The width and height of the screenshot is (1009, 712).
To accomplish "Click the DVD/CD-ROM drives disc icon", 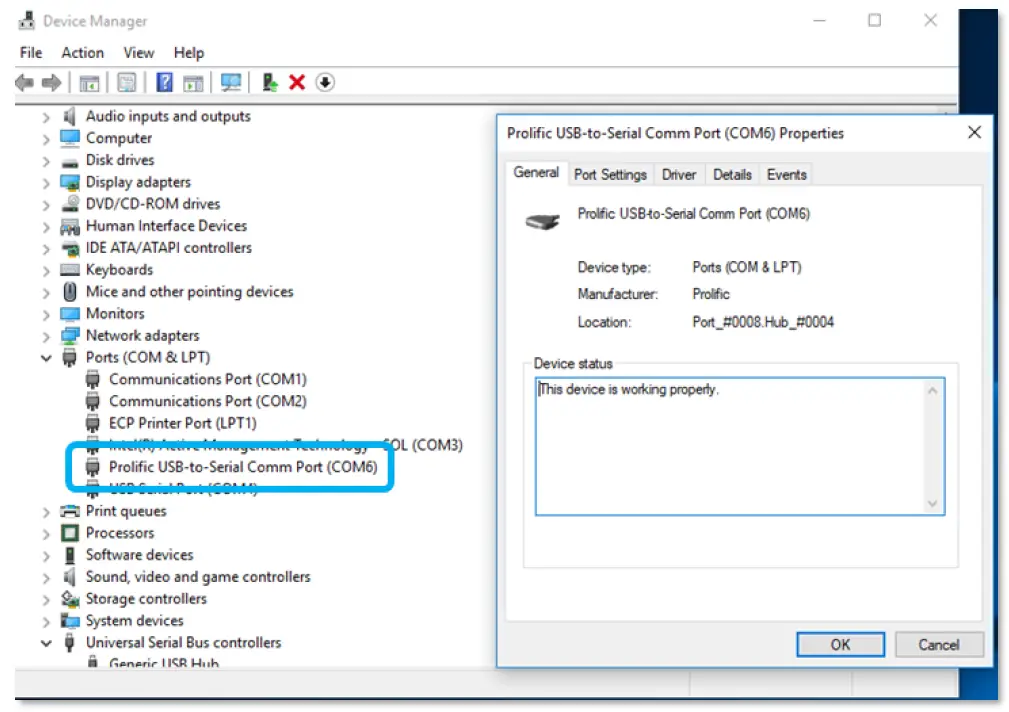I will (x=69, y=203).
